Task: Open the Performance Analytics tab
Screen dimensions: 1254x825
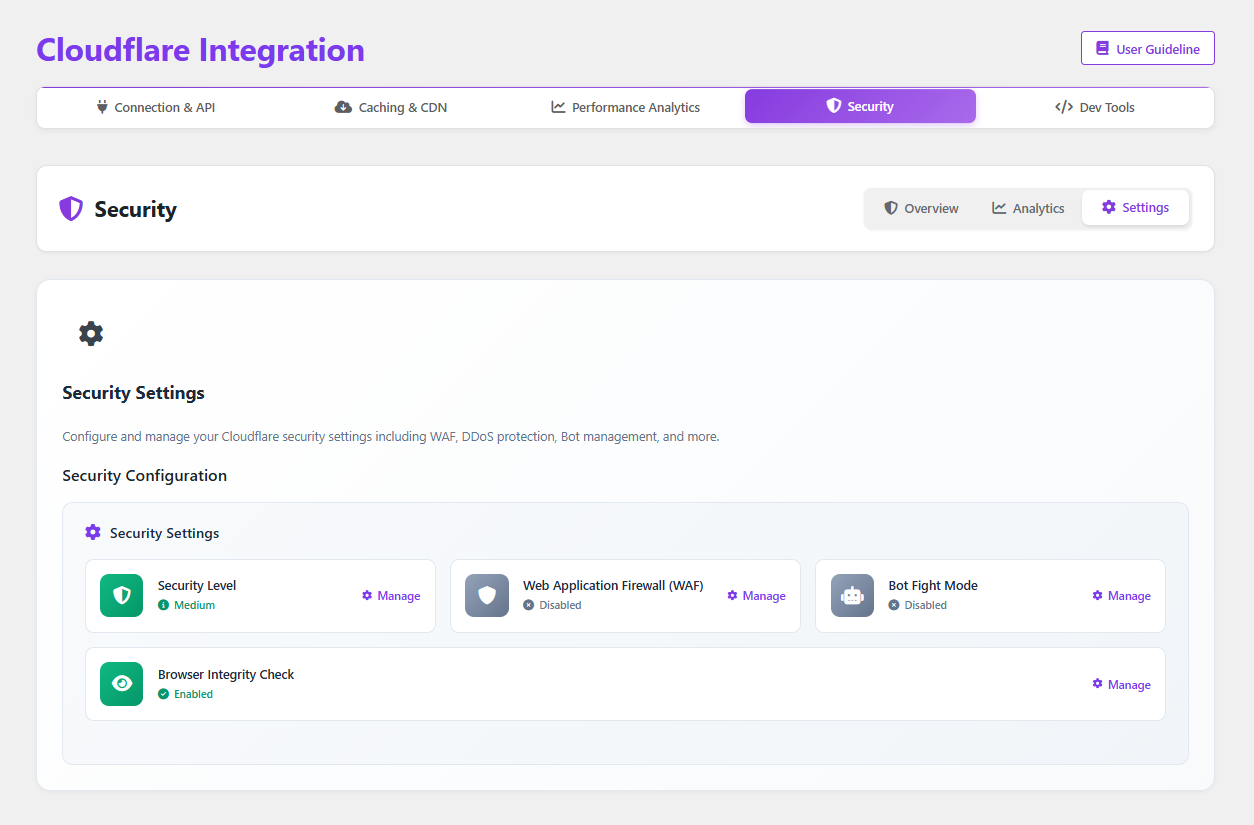Action: coord(625,107)
